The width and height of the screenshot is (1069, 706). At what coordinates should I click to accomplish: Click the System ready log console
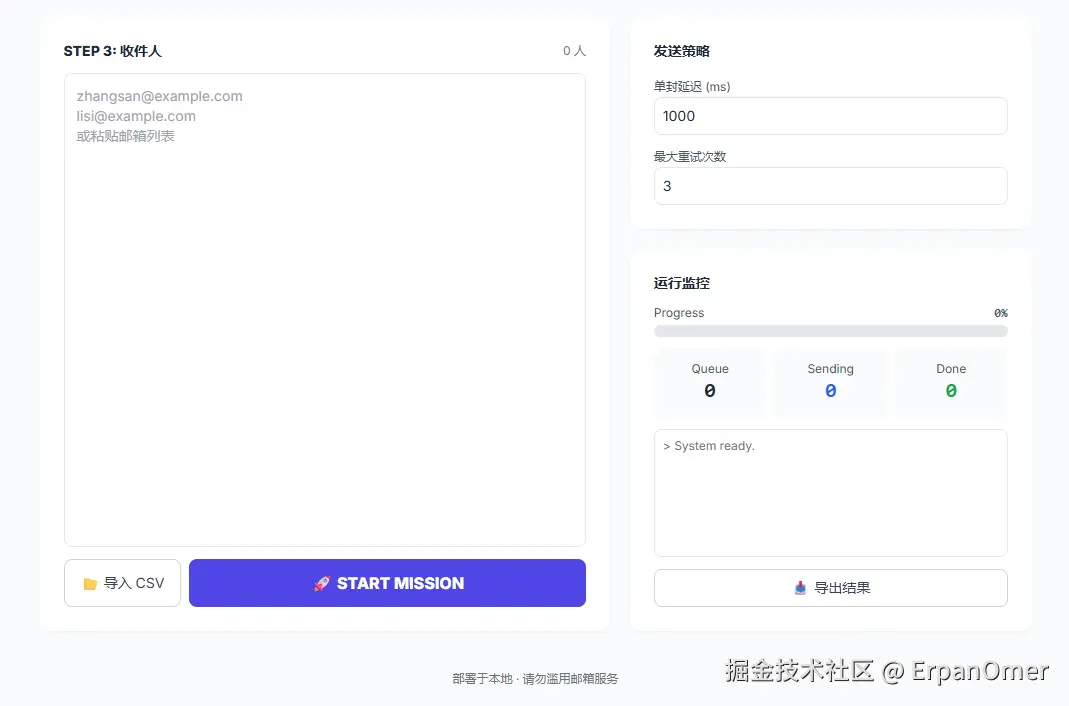tap(830, 492)
